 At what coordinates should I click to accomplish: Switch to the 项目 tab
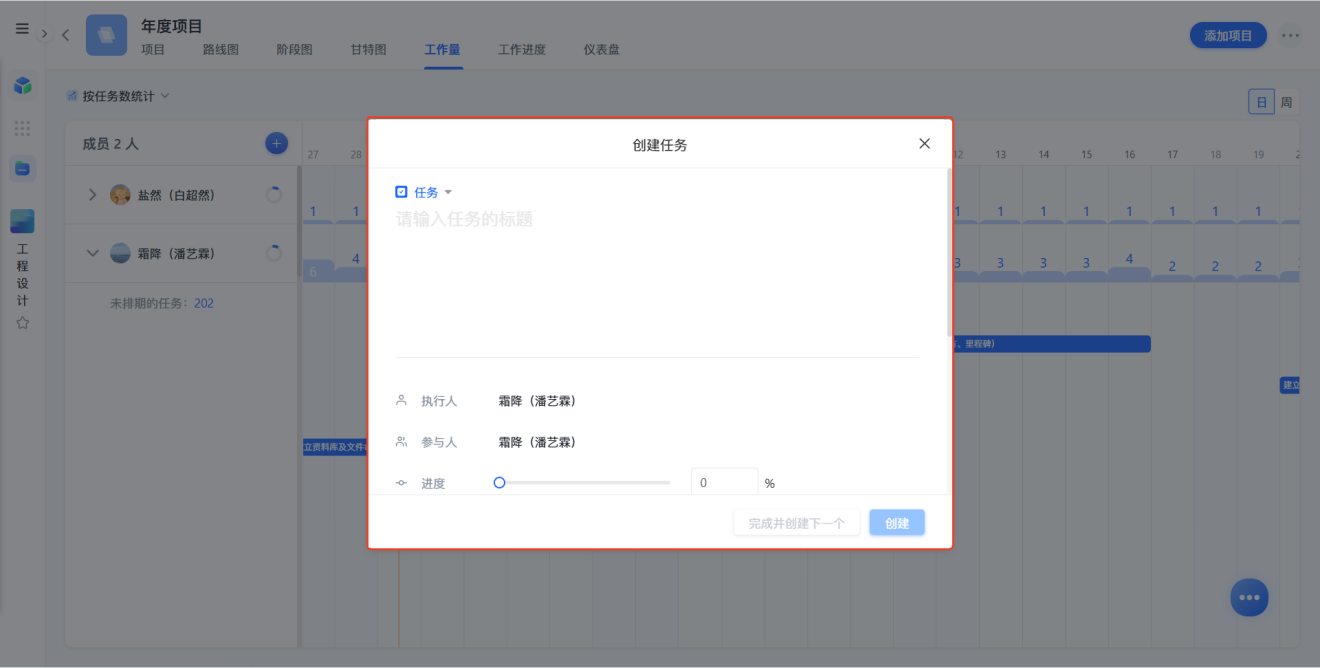click(153, 49)
